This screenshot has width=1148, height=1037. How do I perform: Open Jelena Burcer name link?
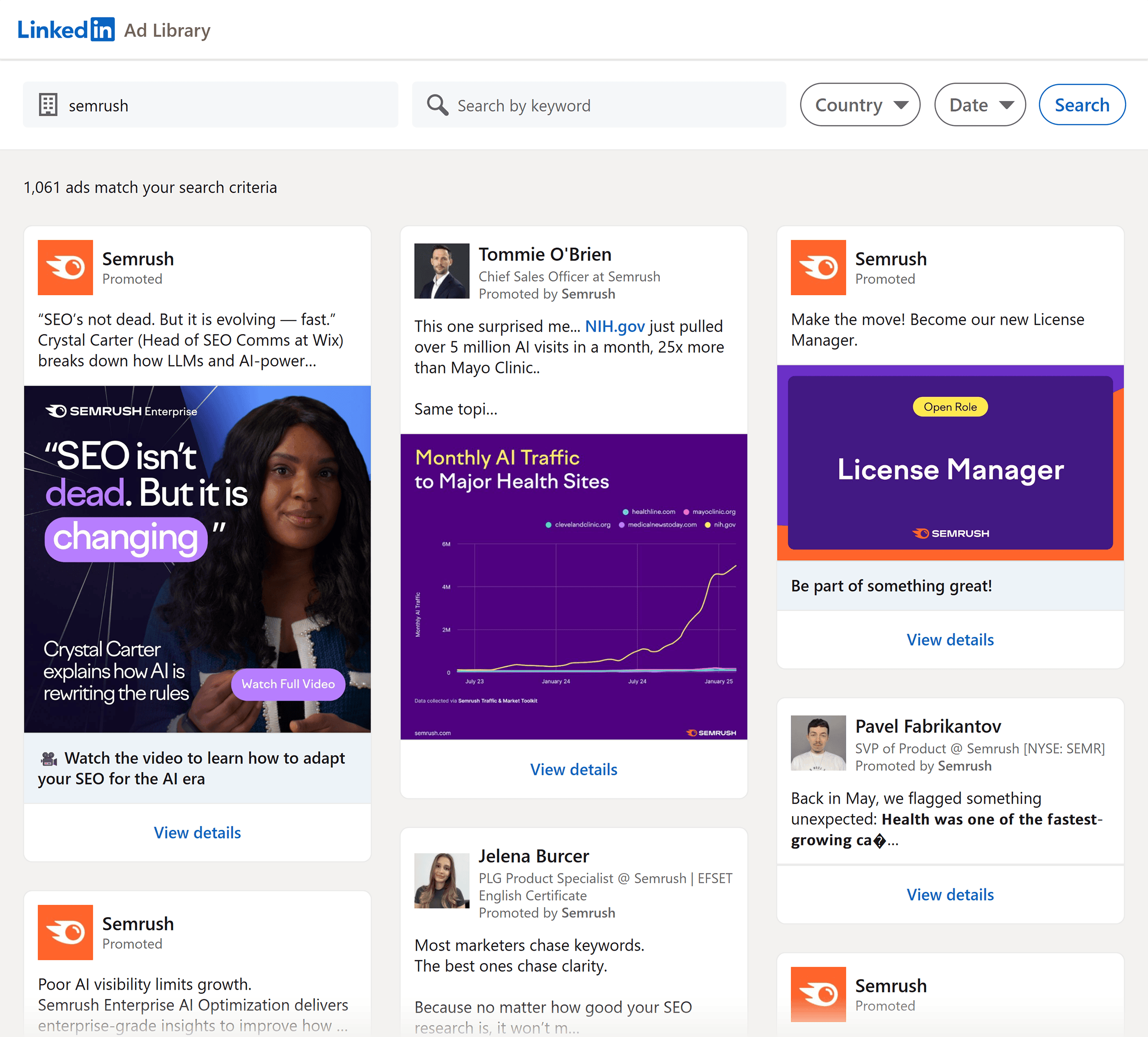point(534,856)
